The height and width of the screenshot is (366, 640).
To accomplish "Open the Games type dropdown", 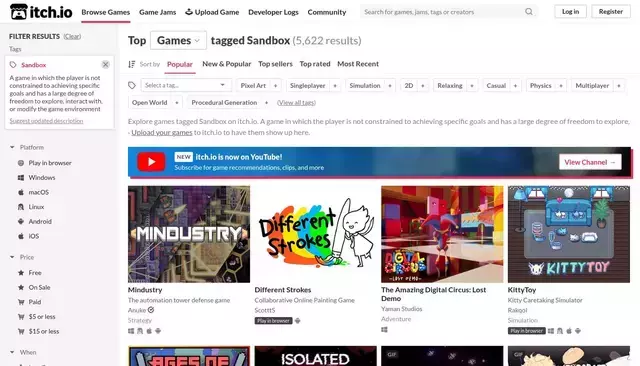I will [178, 40].
